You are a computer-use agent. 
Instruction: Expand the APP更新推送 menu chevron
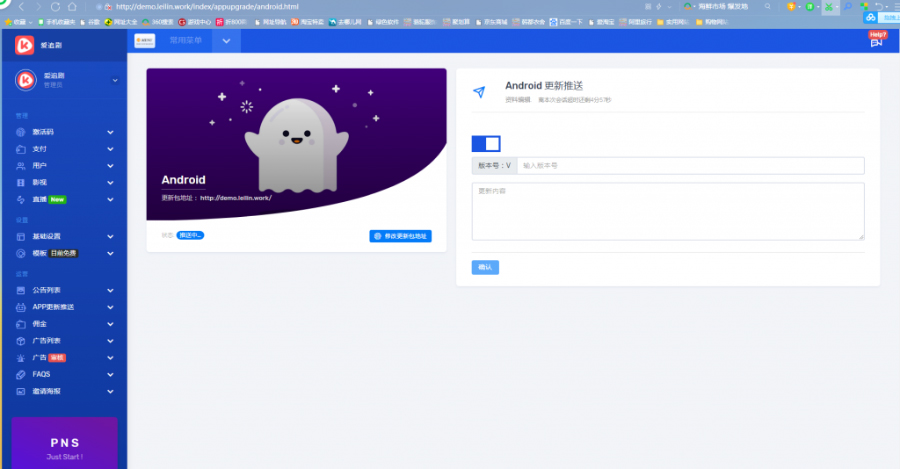[110, 307]
